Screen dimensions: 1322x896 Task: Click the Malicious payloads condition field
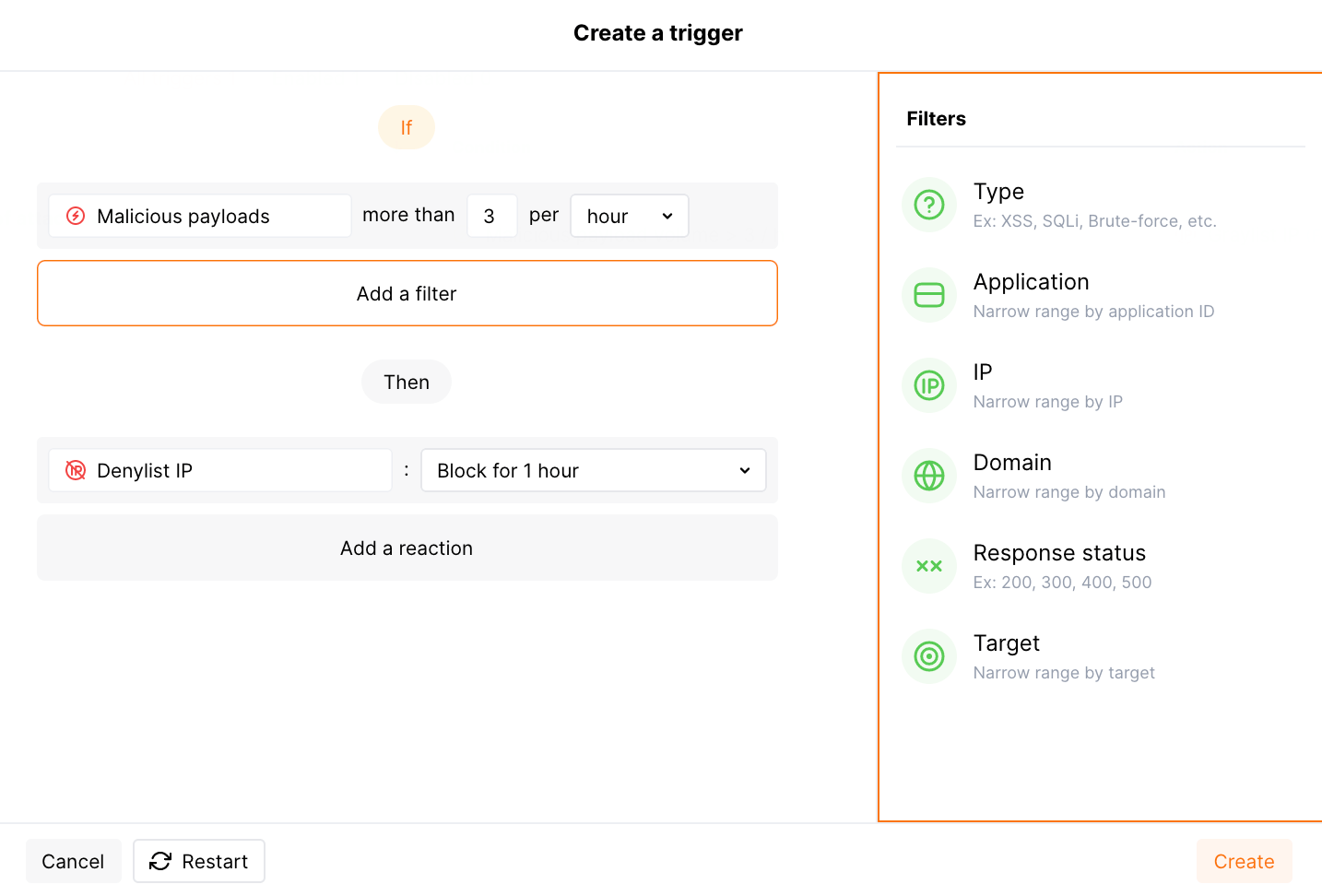click(x=200, y=216)
